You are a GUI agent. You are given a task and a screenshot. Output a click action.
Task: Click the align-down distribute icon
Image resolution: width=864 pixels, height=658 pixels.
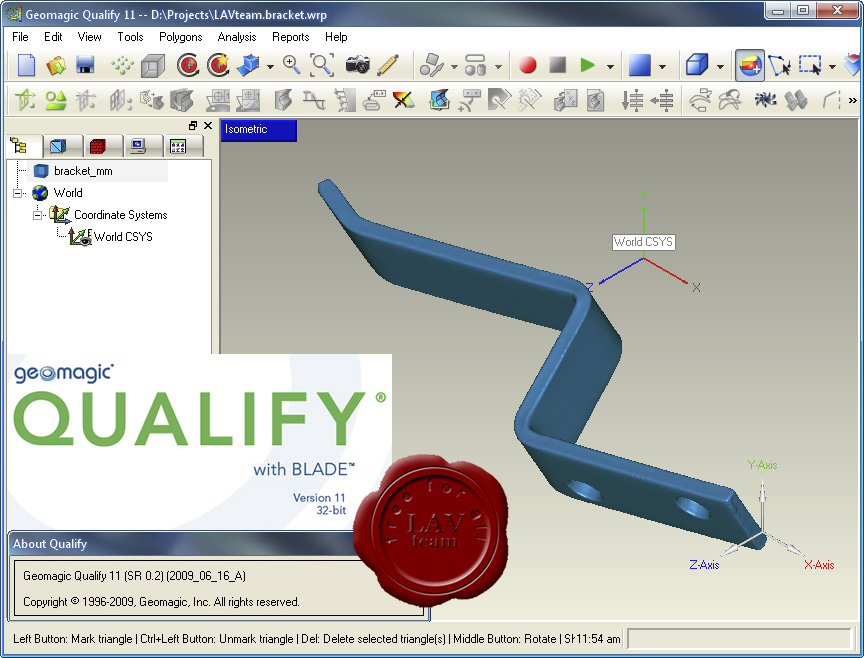point(632,100)
